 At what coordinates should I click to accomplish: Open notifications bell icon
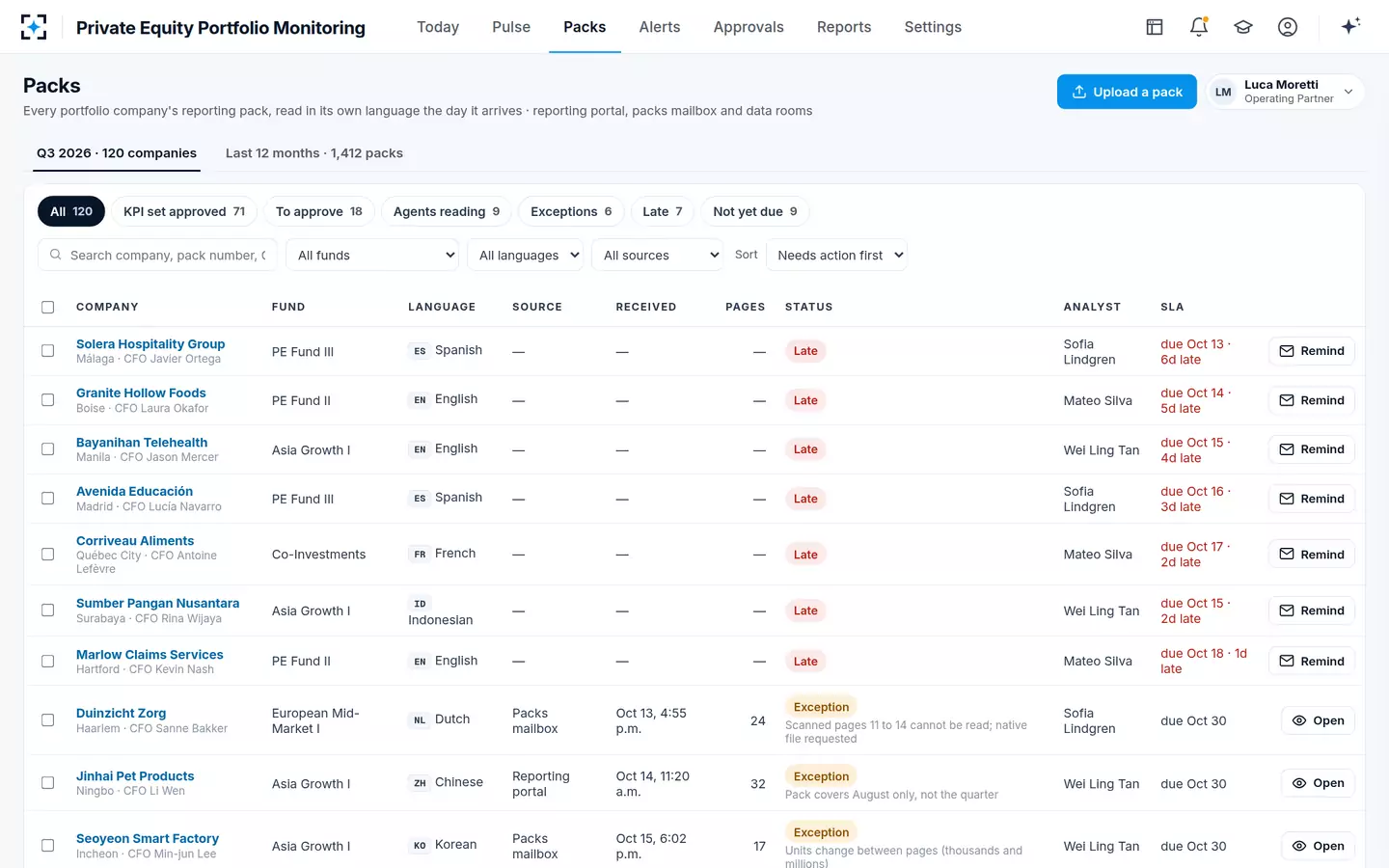click(x=1199, y=27)
